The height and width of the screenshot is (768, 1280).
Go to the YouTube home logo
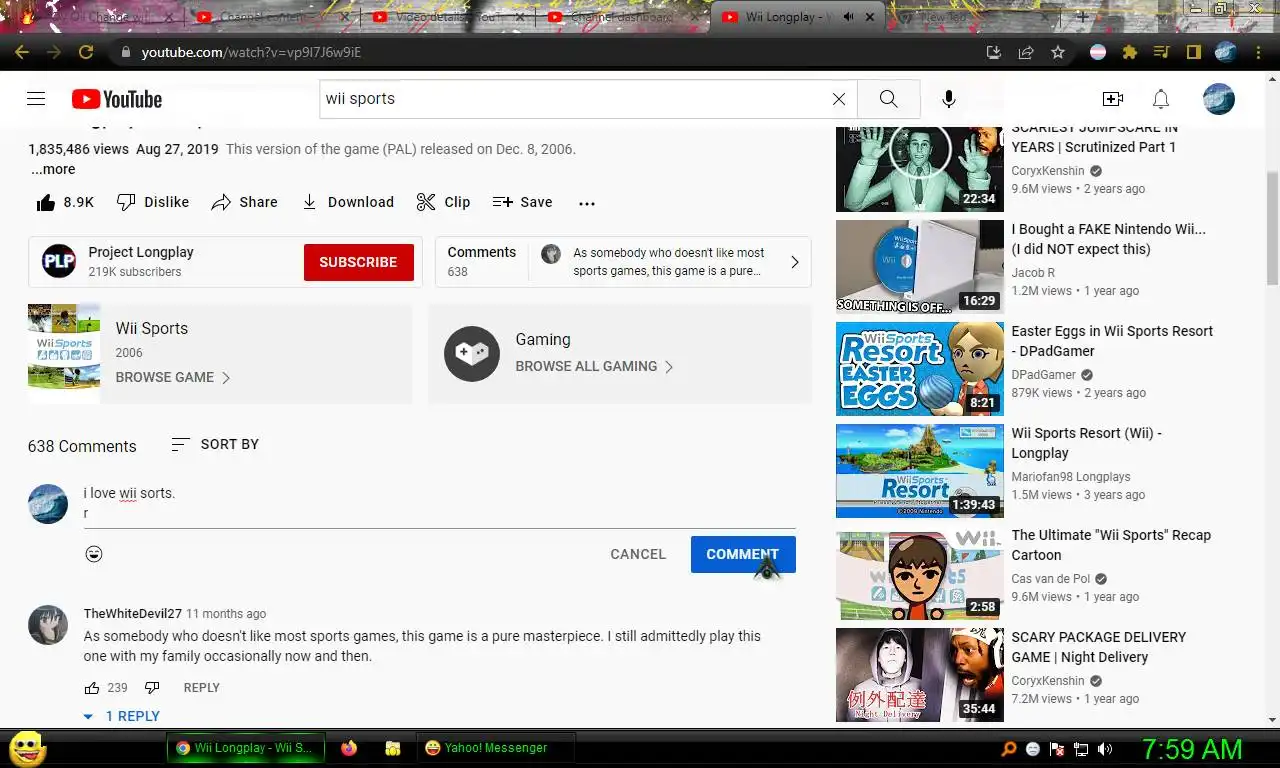(117, 99)
